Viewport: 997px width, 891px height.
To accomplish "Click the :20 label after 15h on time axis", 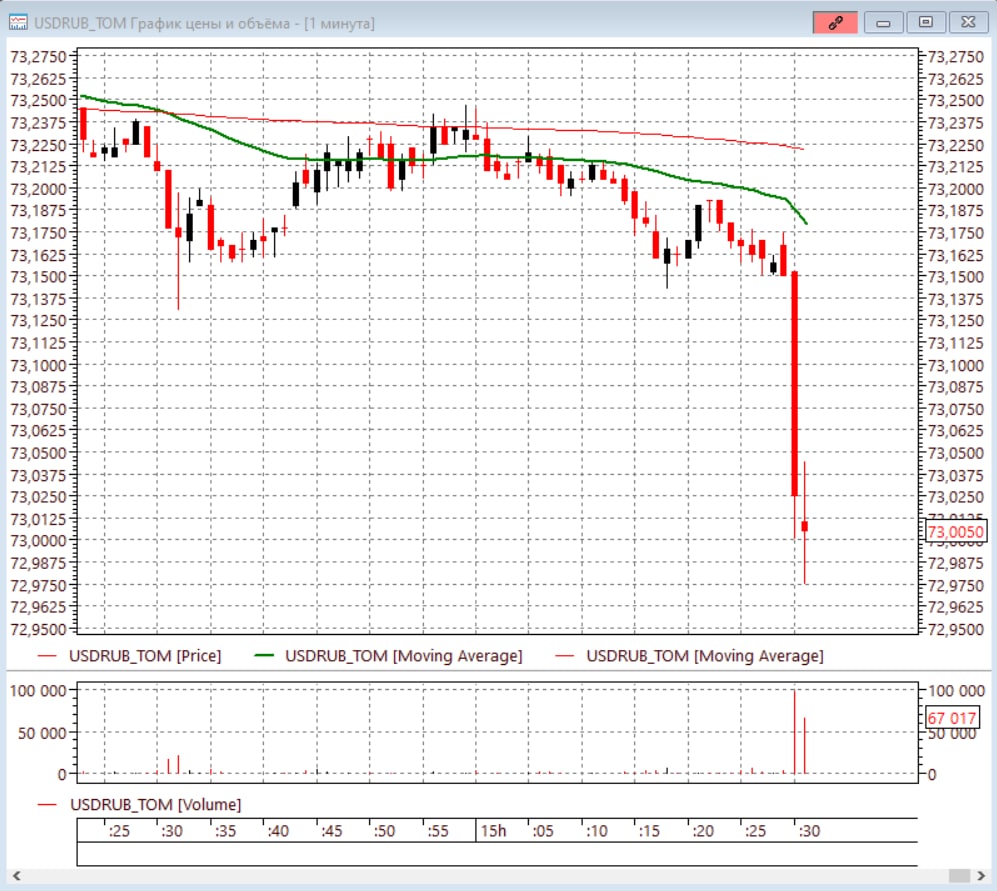I will (x=703, y=831).
